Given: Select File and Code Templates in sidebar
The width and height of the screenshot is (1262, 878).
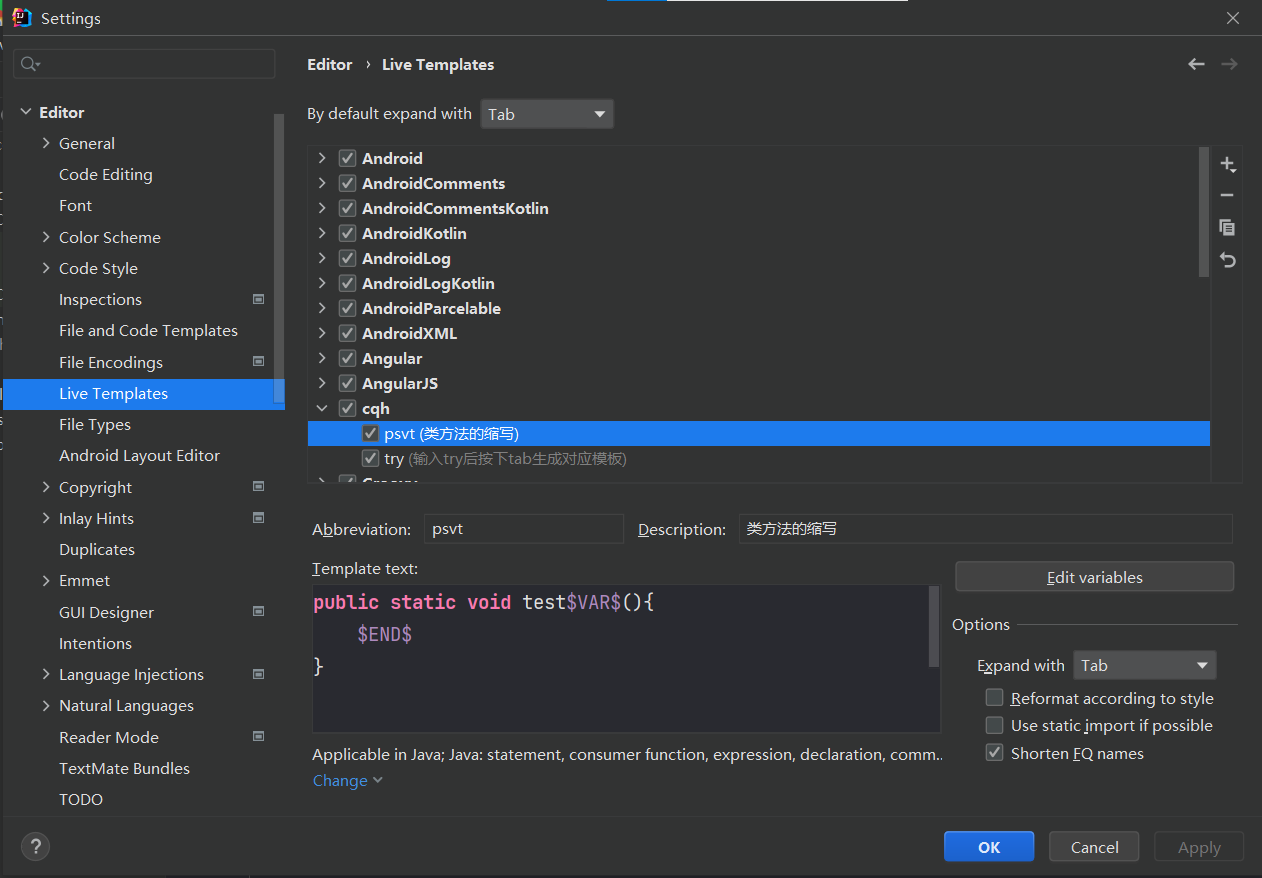Looking at the screenshot, I should click(x=148, y=330).
